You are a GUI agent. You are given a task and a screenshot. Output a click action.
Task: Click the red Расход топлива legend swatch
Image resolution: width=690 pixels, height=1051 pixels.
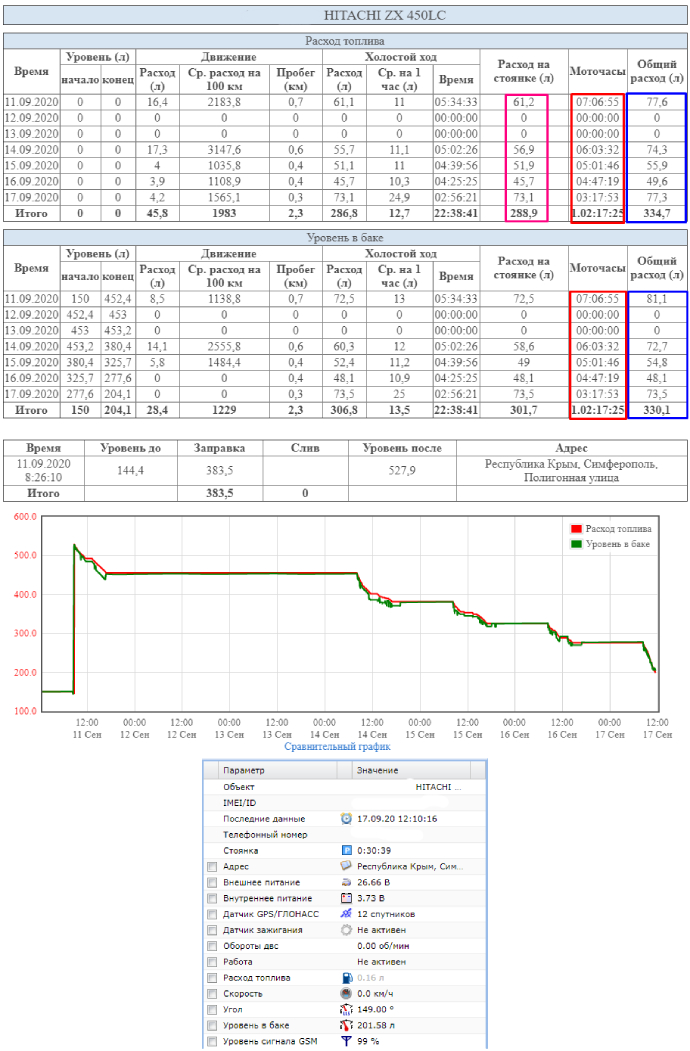click(x=576, y=529)
